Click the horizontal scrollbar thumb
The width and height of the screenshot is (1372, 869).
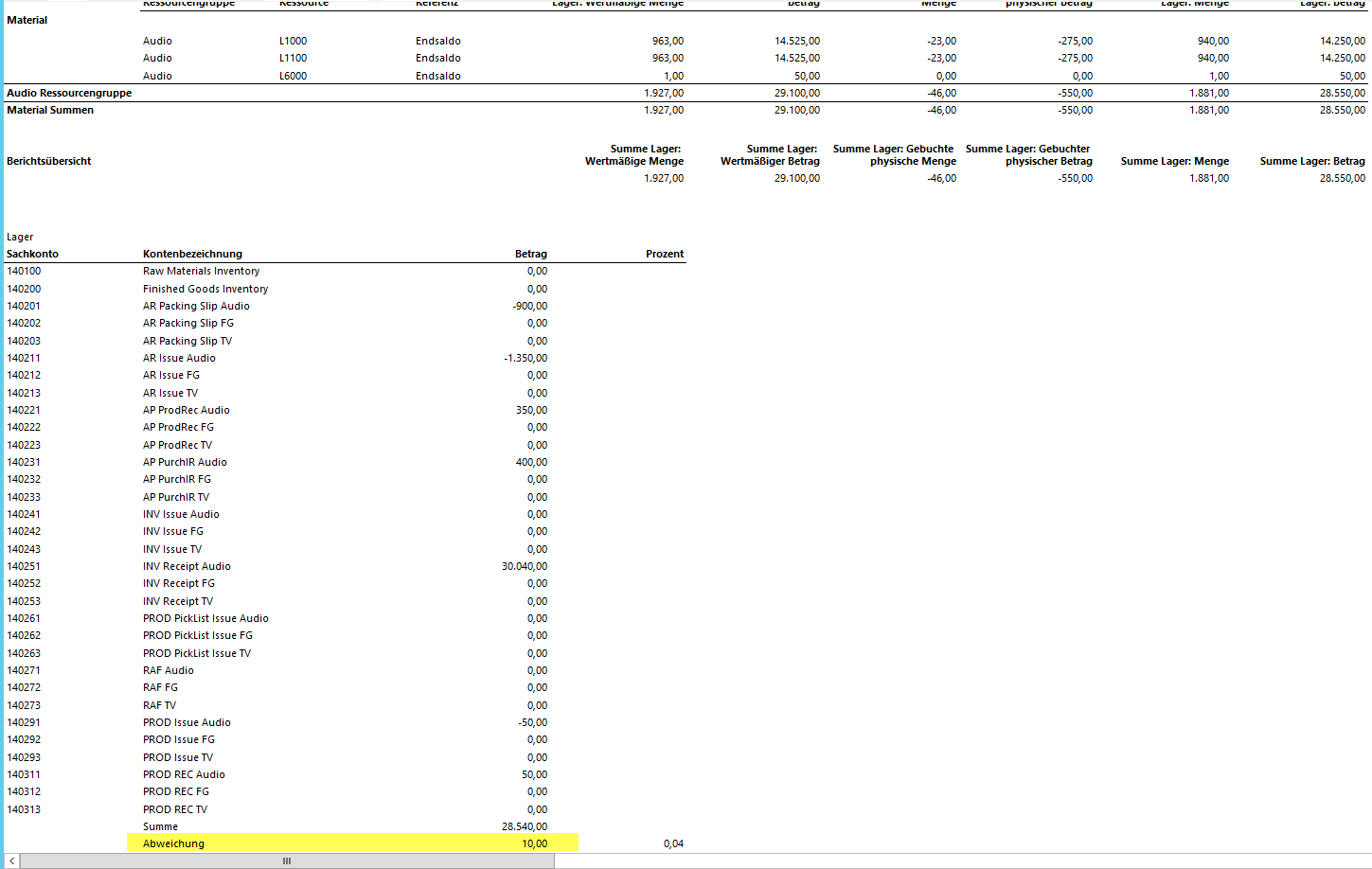[x=287, y=860]
